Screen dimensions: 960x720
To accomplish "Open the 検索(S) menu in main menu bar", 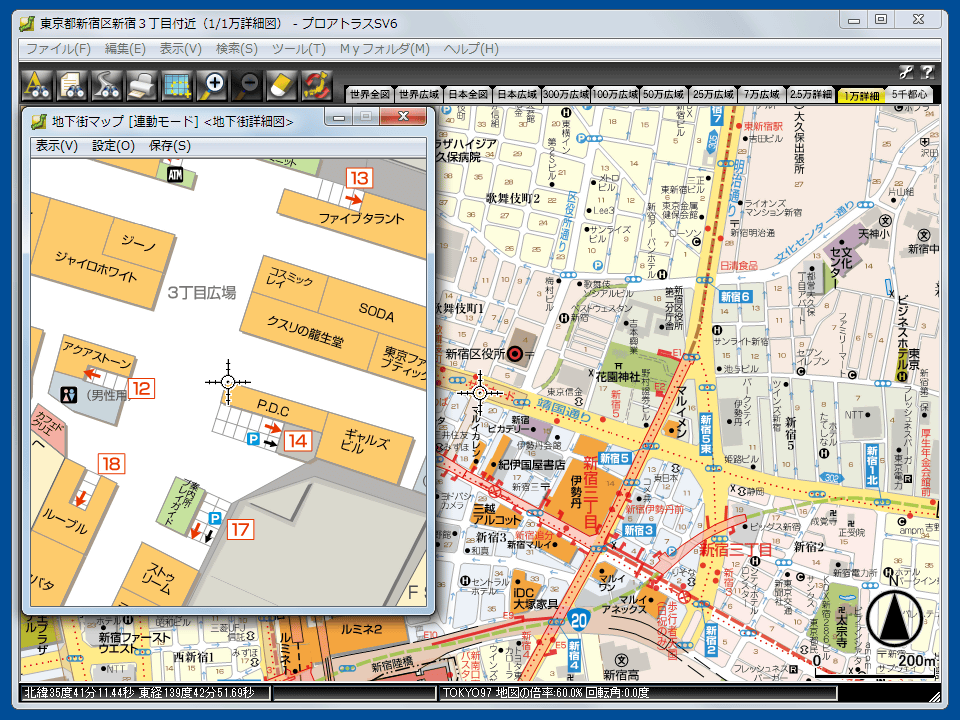I will (237, 49).
